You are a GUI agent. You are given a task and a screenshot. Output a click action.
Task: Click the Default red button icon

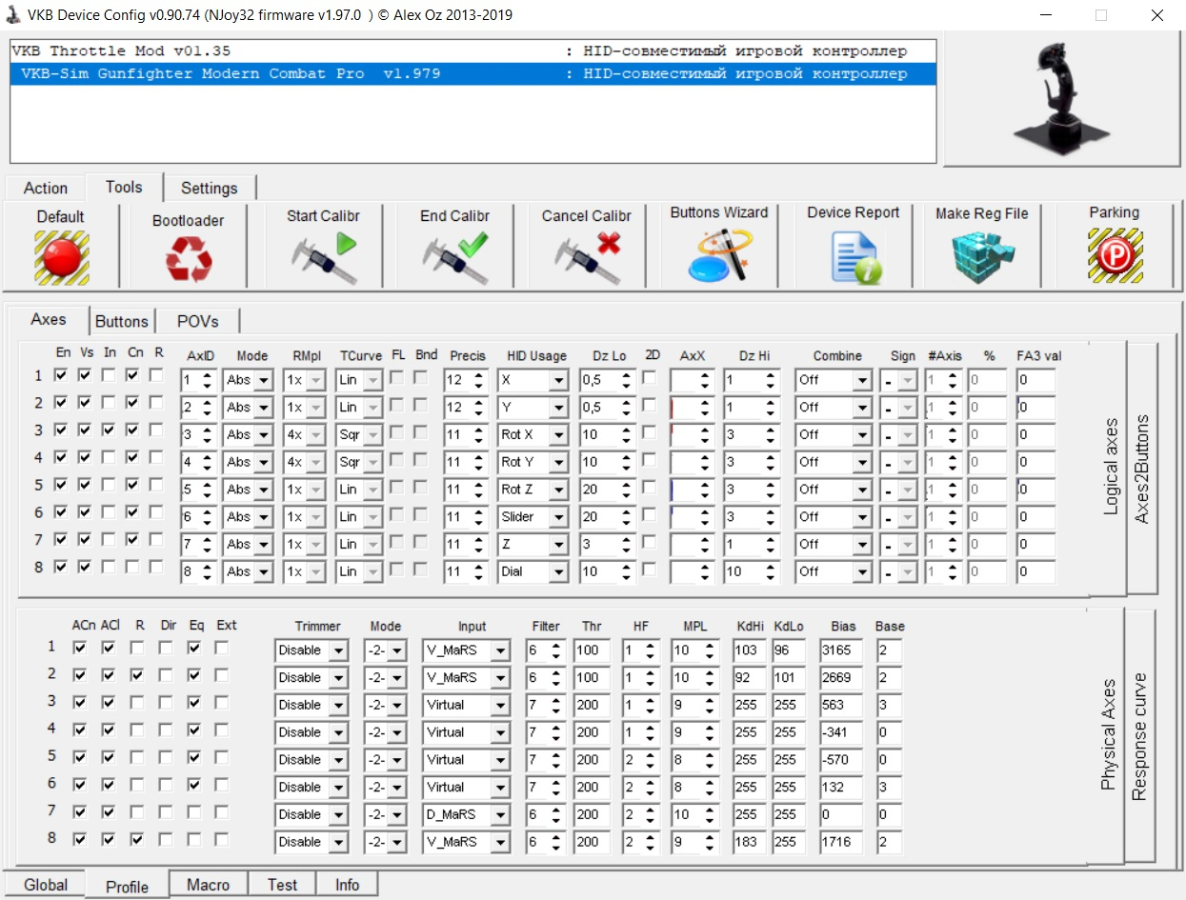(x=61, y=257)
